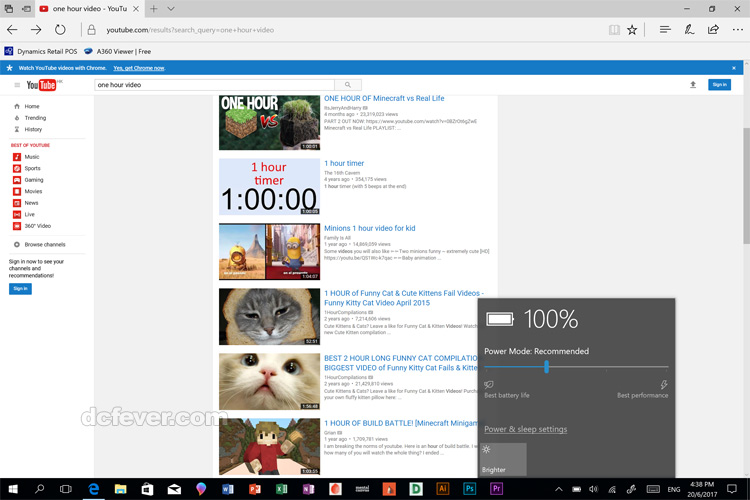The width and height of the screenshot is (750, 500).
Task: Open the 1 hour timer thumbnail
Action: click(x=269, y=187)
